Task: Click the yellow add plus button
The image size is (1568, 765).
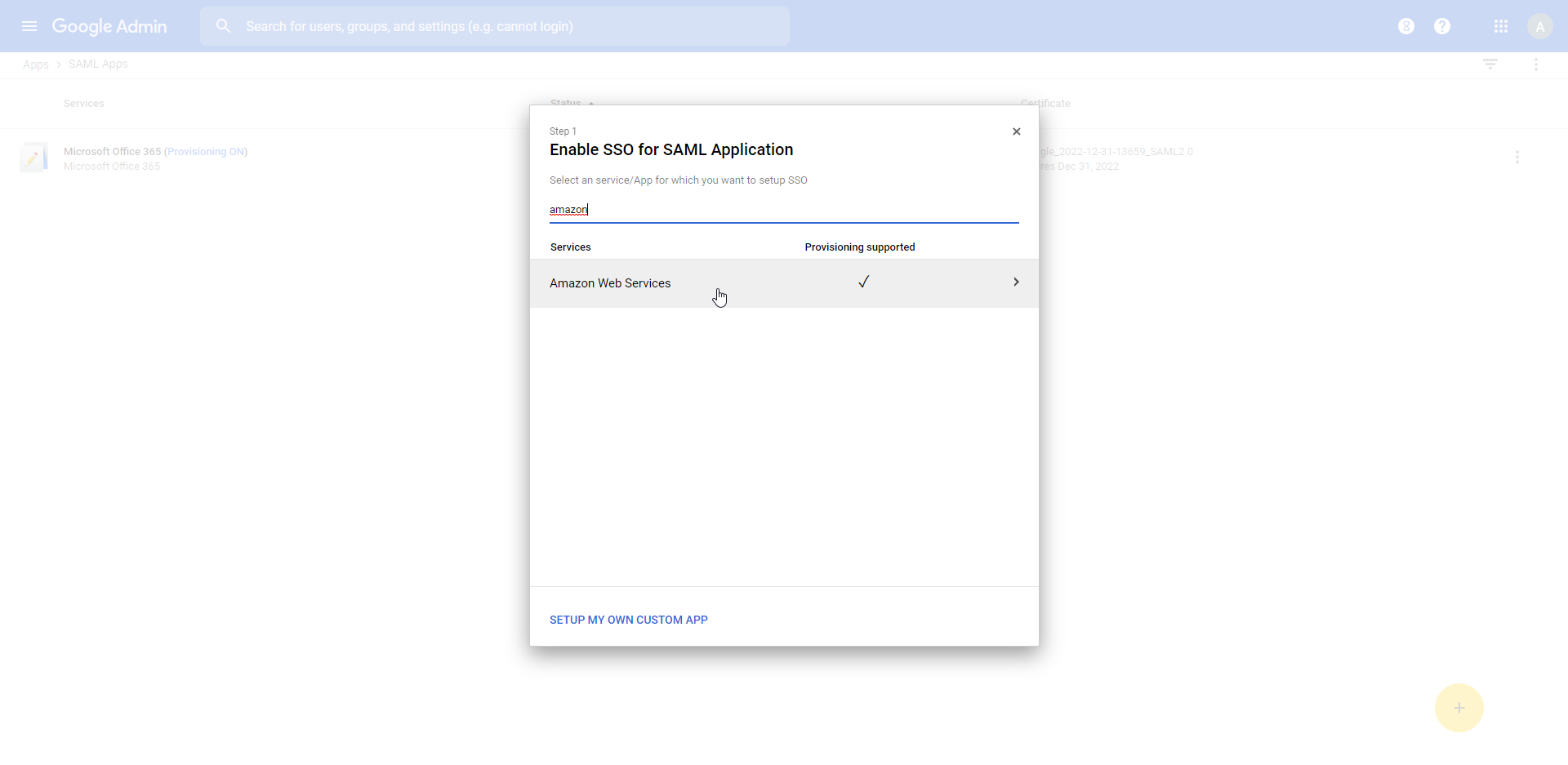Action: click(1459, 708)
